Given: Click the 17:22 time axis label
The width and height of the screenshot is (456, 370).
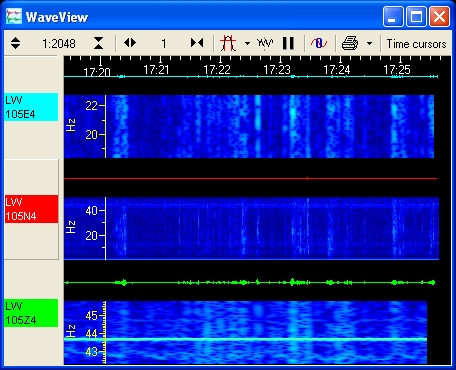Looking at the screenshot, I should point(217,70).
